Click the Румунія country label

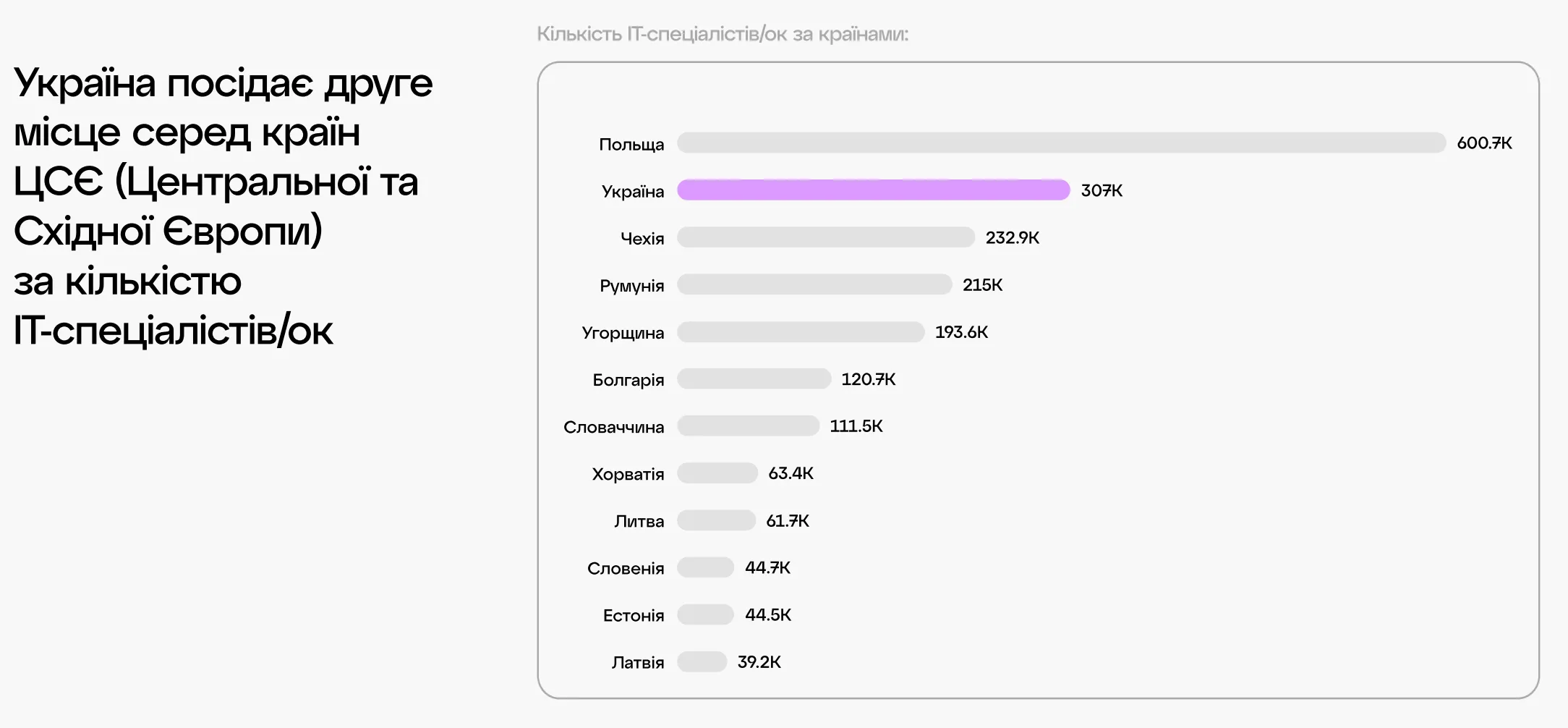coord(631,286)
